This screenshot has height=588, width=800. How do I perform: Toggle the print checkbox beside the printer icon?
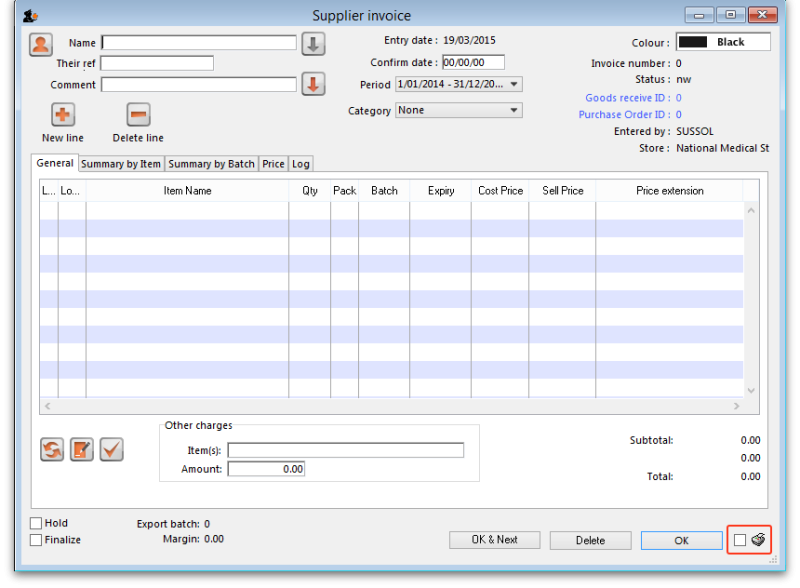pyautogui.click(x=741, y=540)
